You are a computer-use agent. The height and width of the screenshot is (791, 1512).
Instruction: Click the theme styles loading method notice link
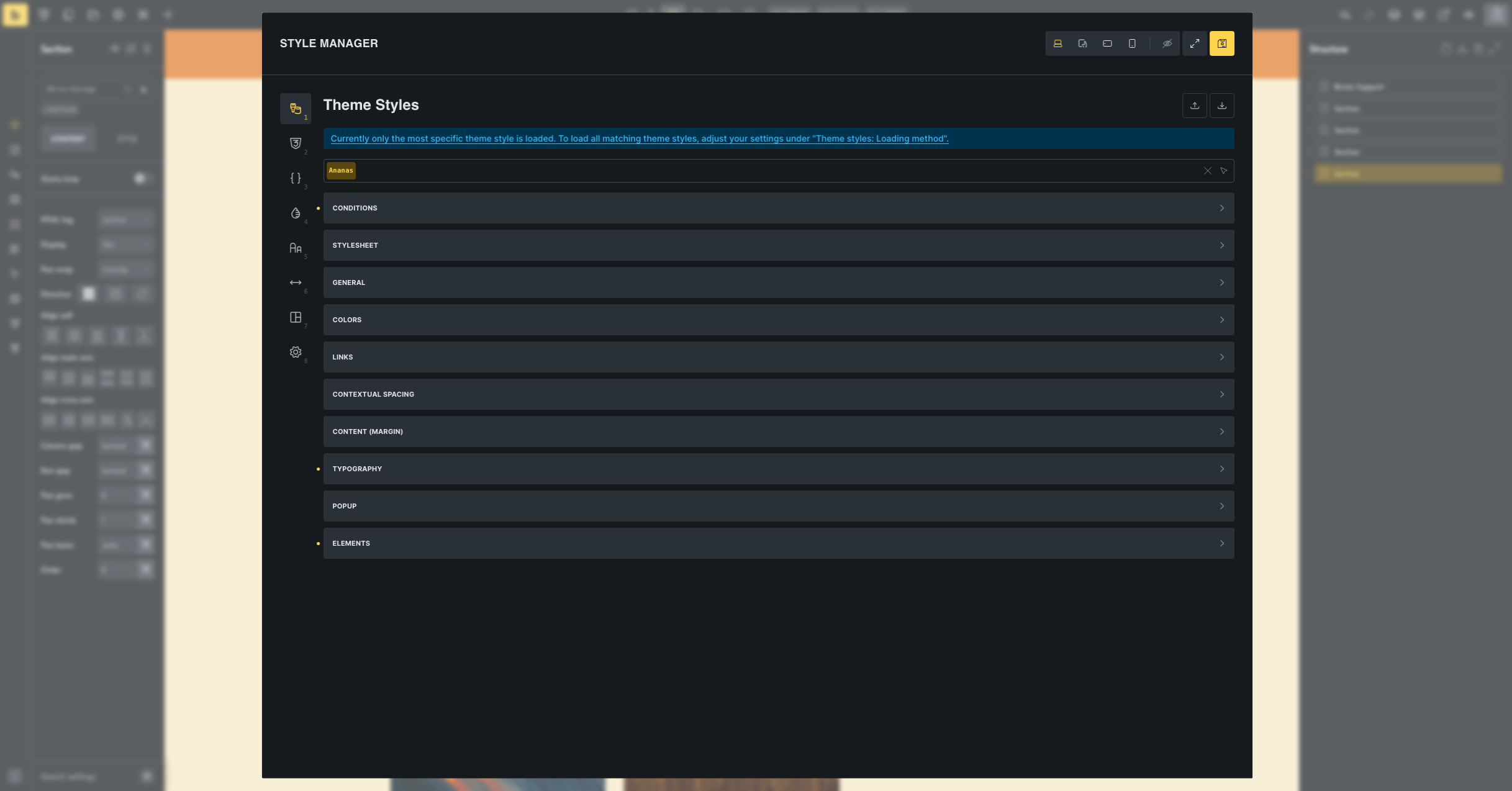[639, 138]
